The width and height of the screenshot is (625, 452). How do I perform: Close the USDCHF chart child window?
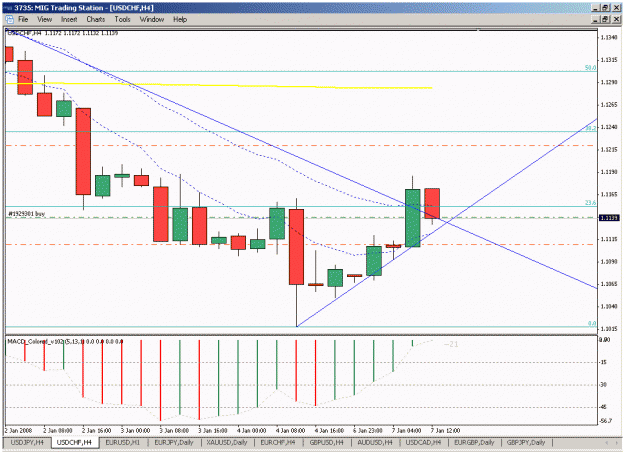click(616, 19)
